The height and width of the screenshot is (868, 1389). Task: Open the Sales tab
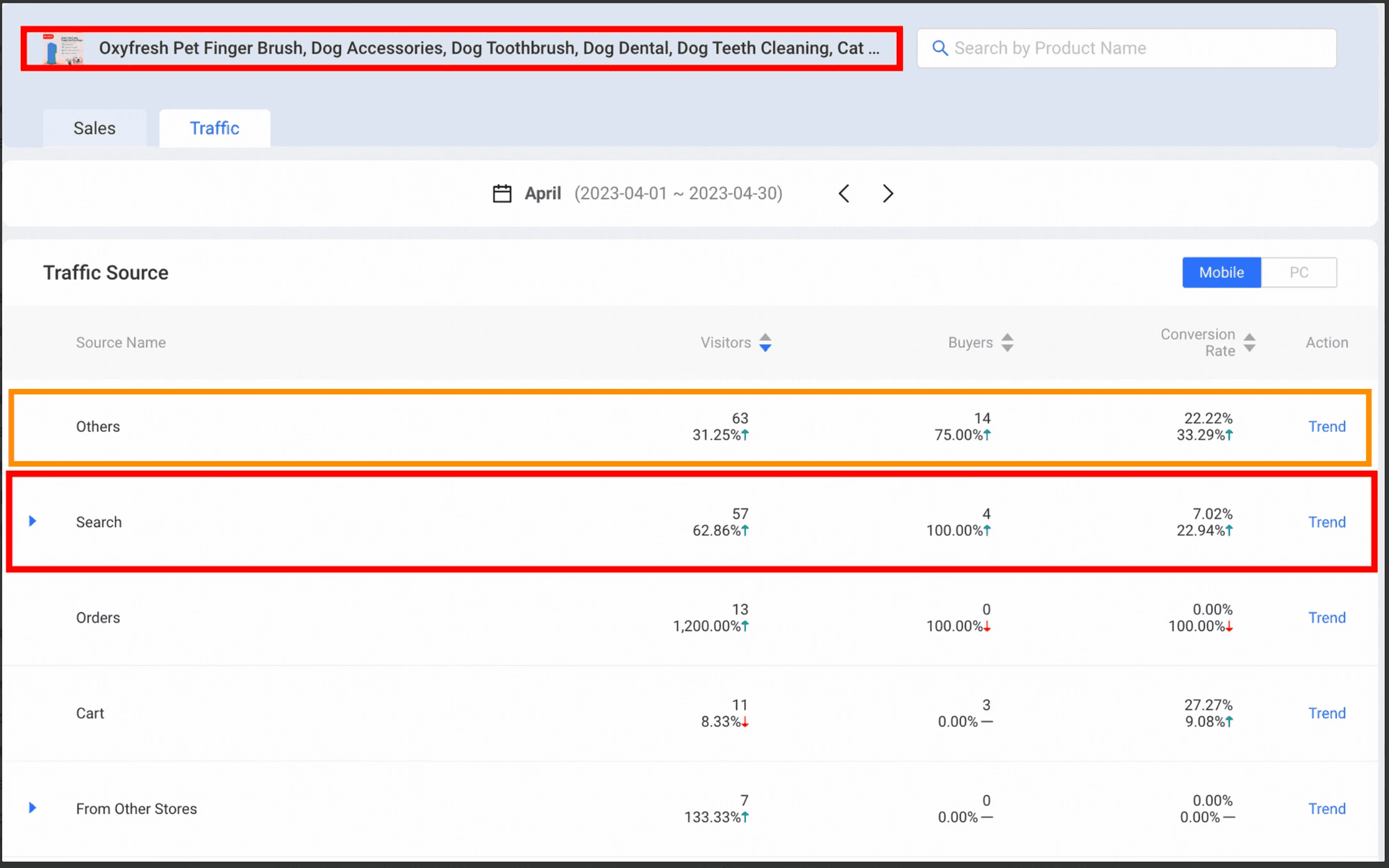[94, 128]
